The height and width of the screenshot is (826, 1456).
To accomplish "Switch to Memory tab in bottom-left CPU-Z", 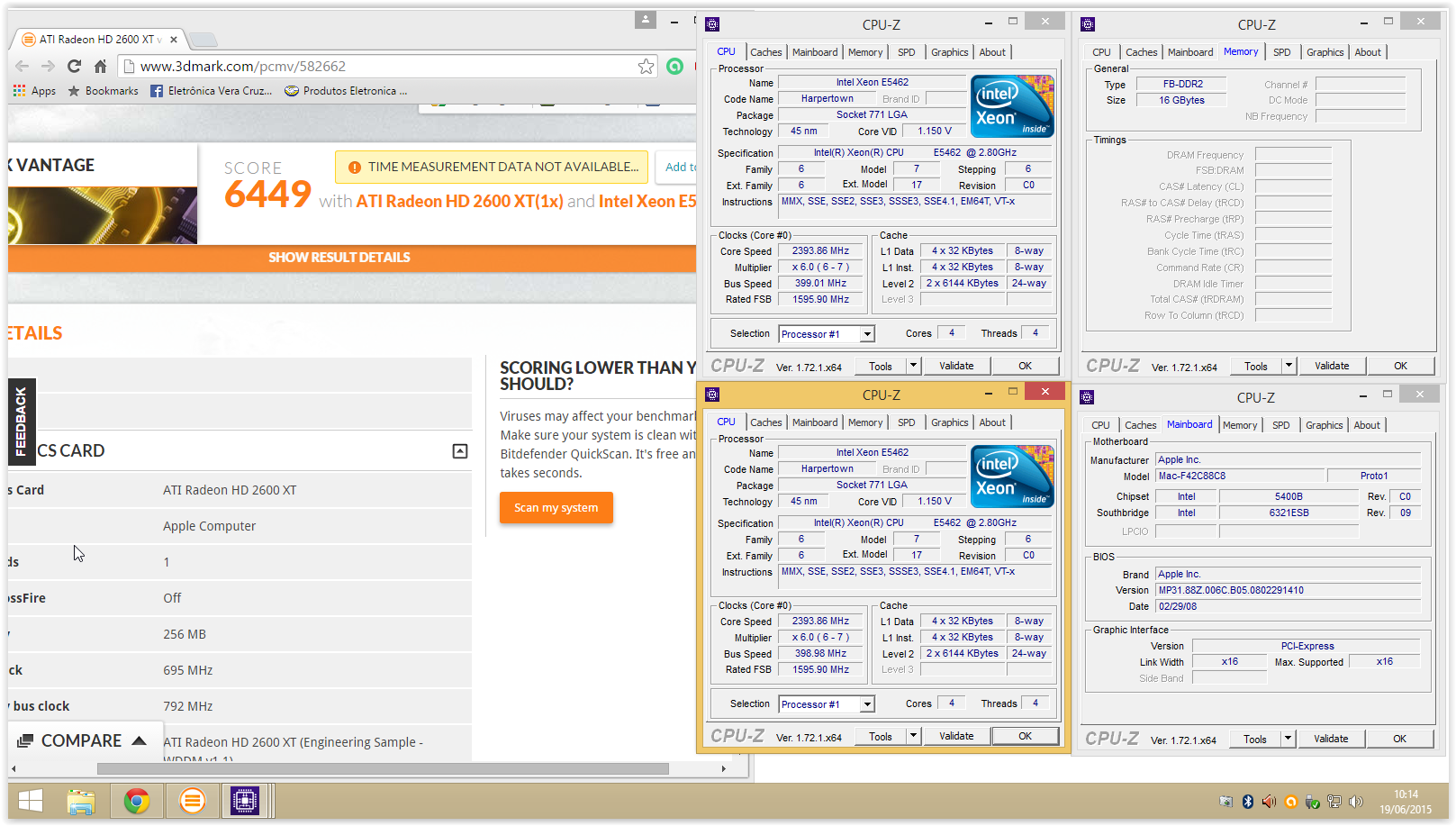I will pyautogui.click(x=865, y=422).
